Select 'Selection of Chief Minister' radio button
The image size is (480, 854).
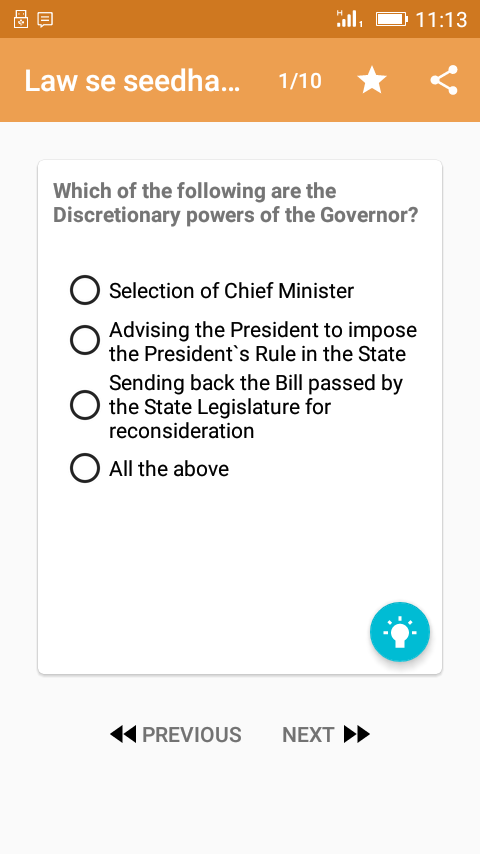click(85, 290)
